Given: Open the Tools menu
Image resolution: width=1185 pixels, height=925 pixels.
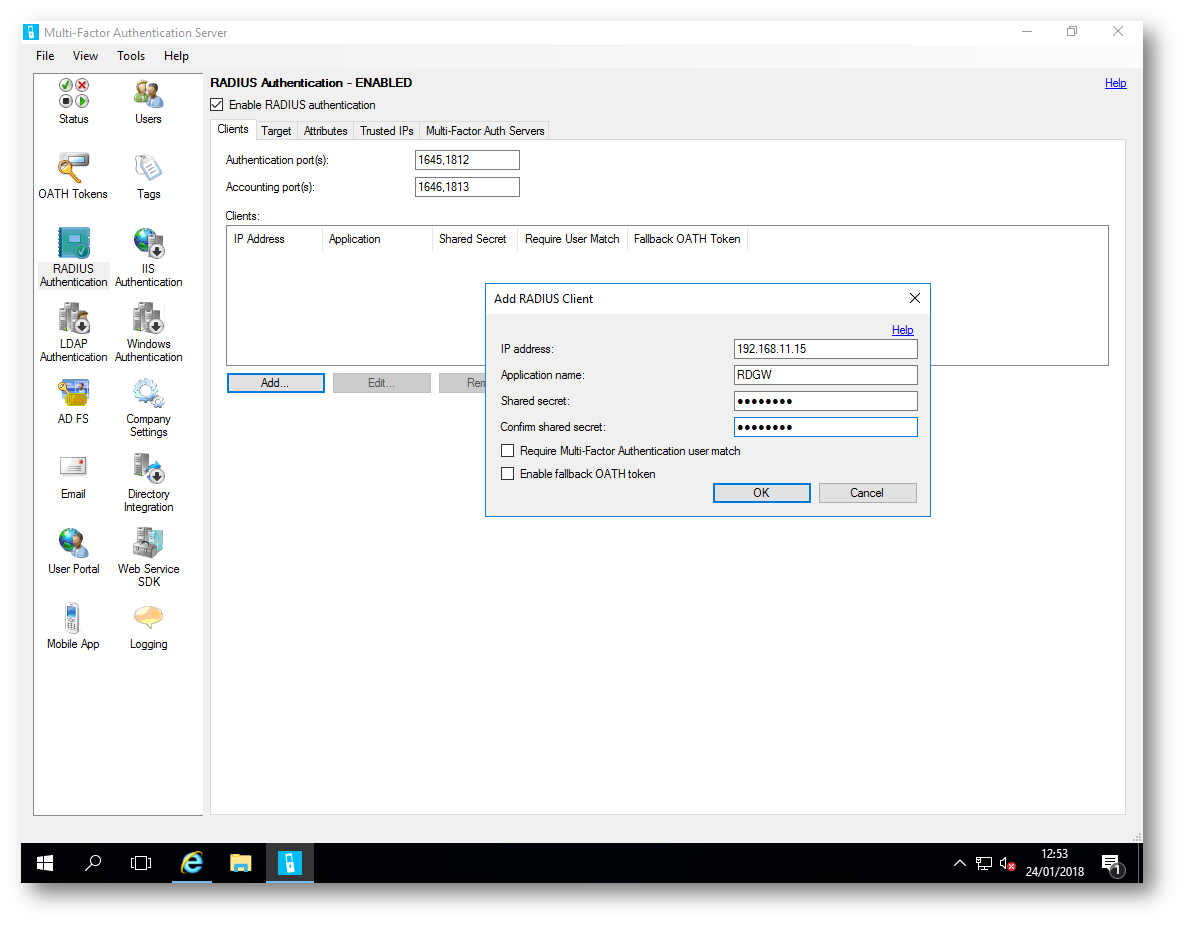Looking at the screenshot, I should tap(131, 56).
